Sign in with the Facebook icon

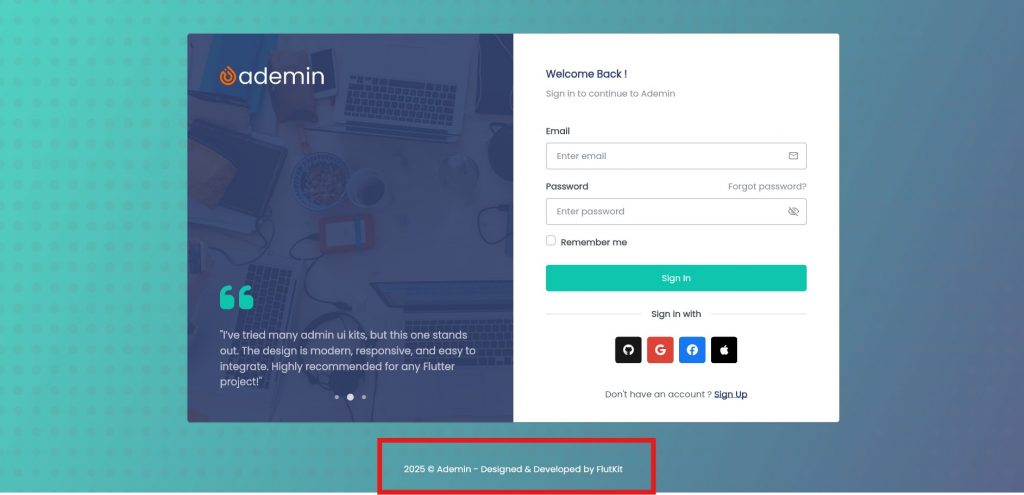(x=692, y=350)
